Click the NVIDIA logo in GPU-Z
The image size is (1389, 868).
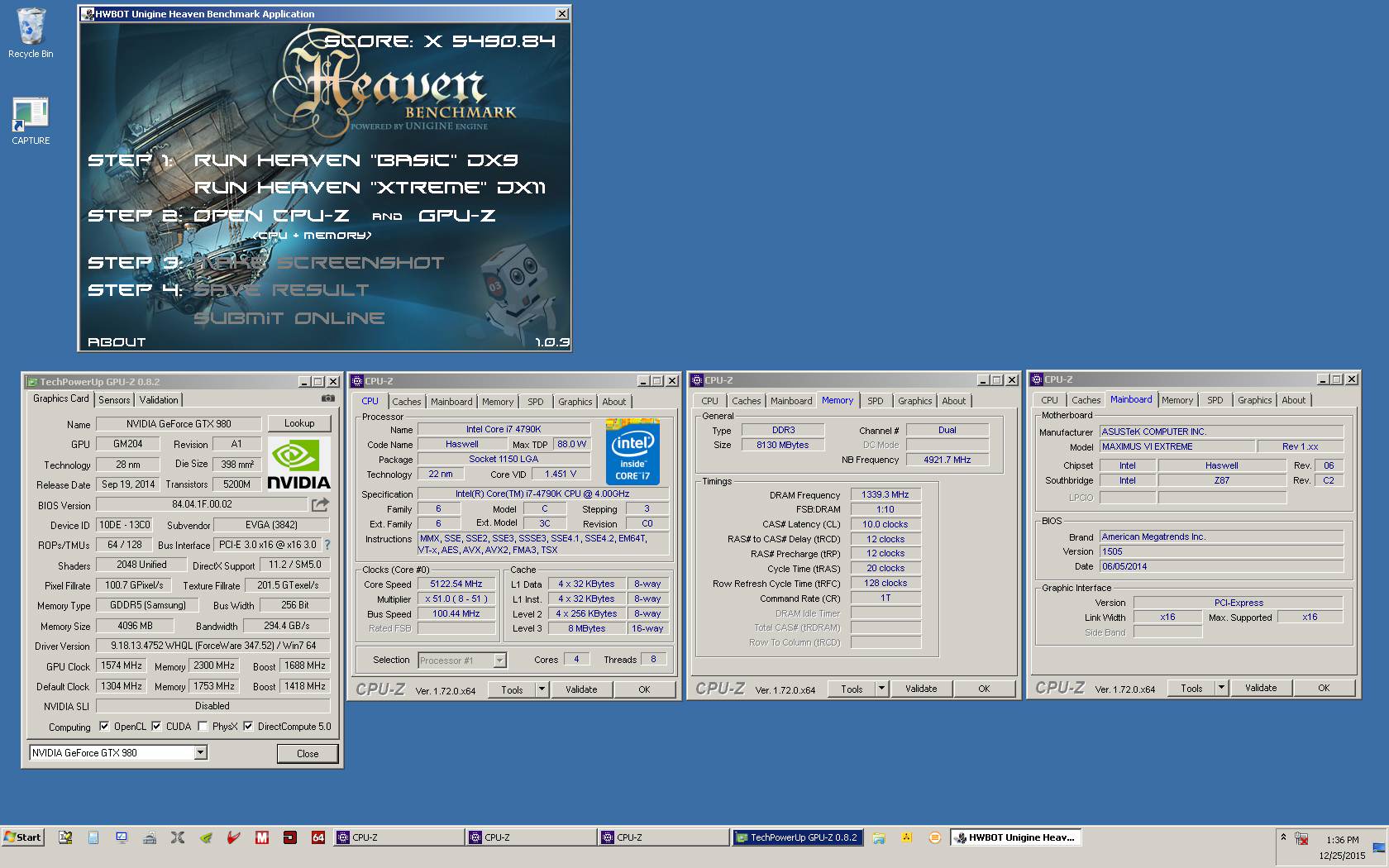(299, 464)
